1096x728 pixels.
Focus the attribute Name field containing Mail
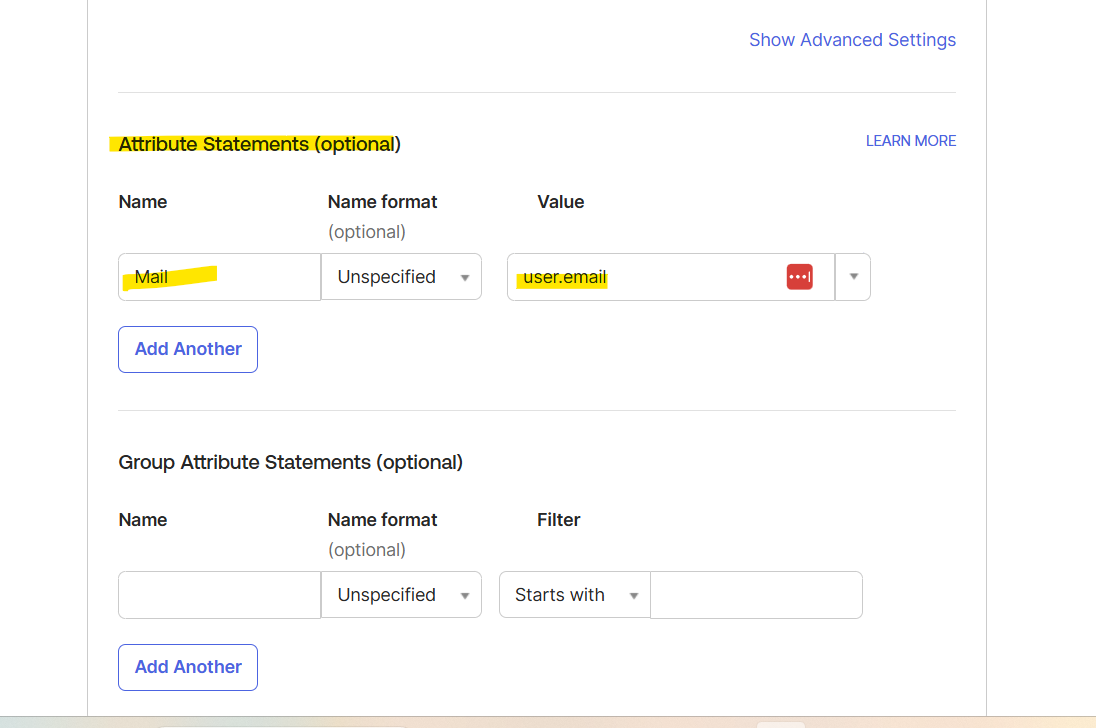coord(219,277)
